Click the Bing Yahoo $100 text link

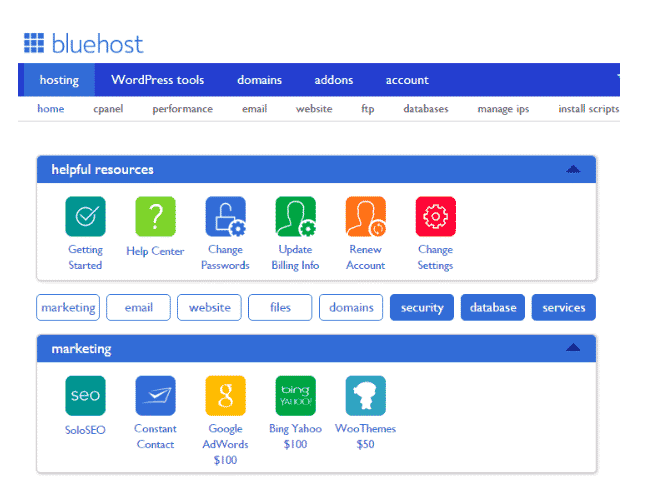click(x=296, y=436)
